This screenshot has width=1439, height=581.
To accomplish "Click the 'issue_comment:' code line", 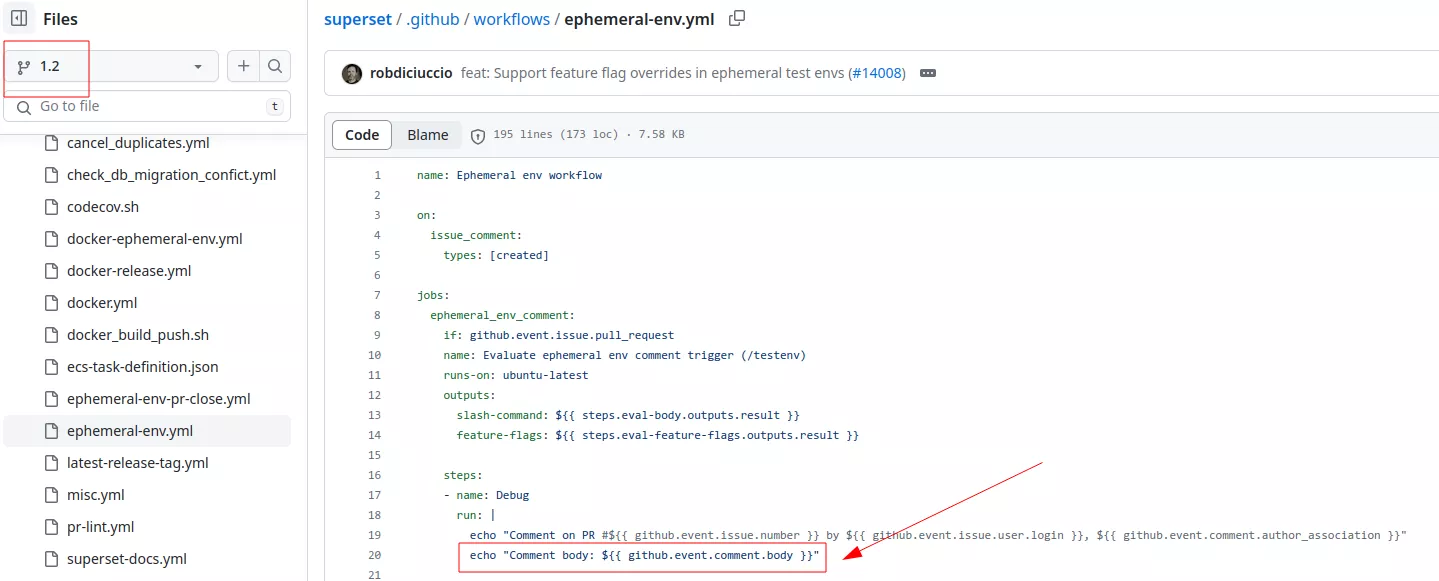I will tap(476, 235).
